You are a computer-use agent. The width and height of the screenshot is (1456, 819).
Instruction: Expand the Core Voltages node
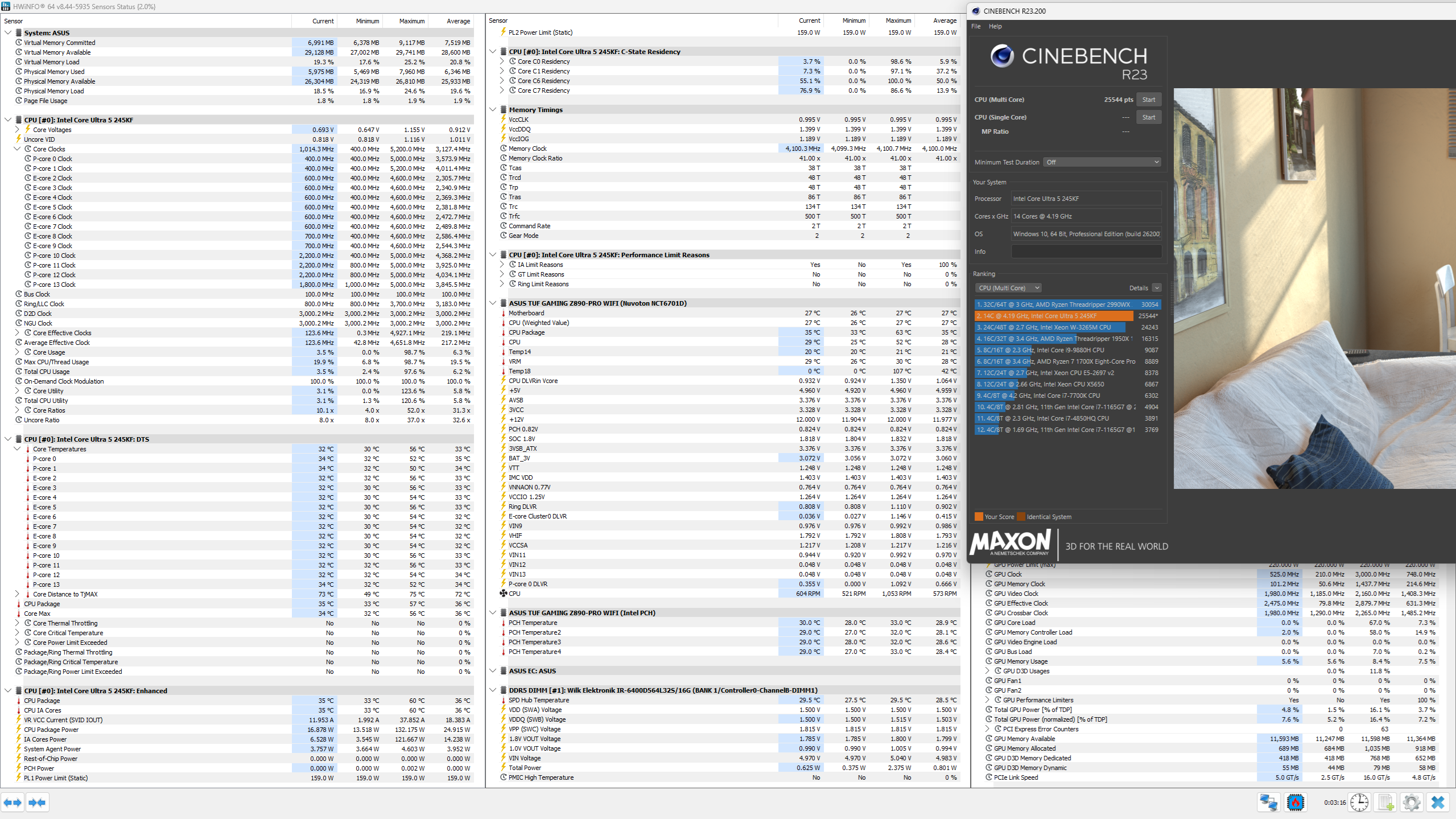pos(17,130)
